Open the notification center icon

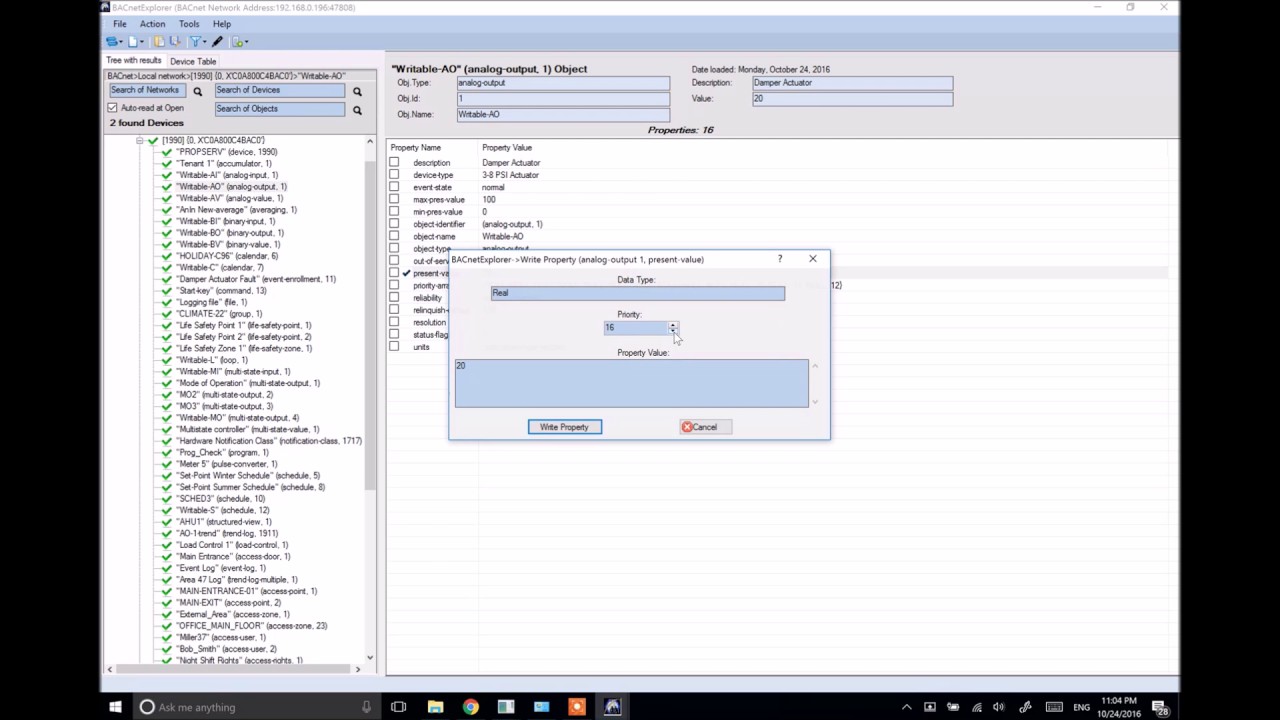point(1162,707)
